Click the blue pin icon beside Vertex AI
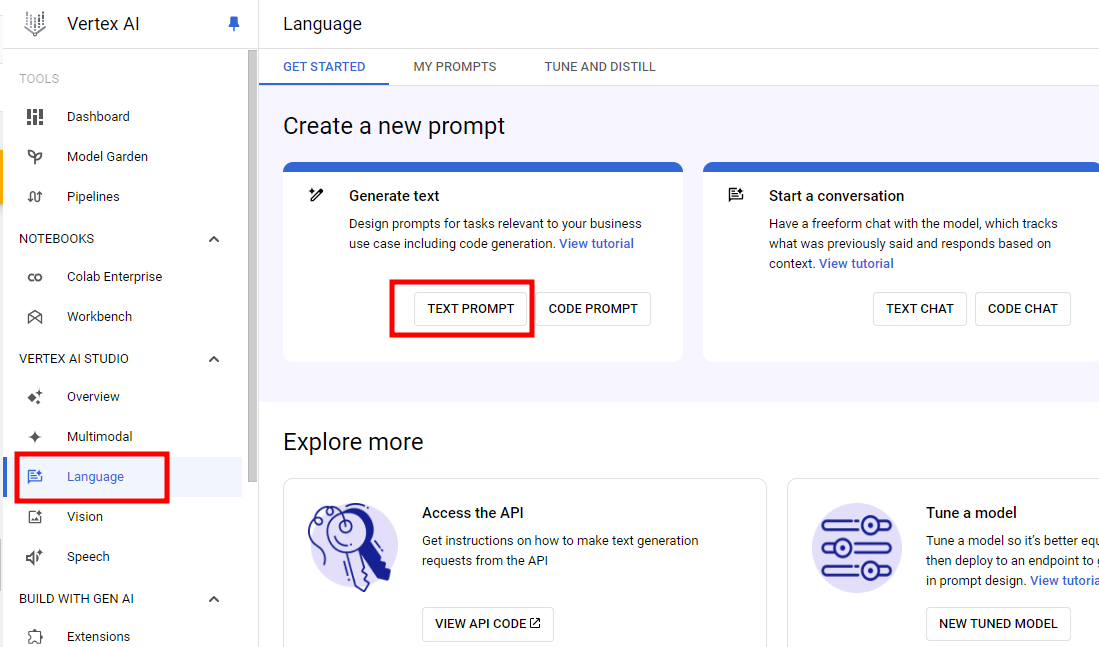Viewport: 1099px width, 647px height. point(234,24)
